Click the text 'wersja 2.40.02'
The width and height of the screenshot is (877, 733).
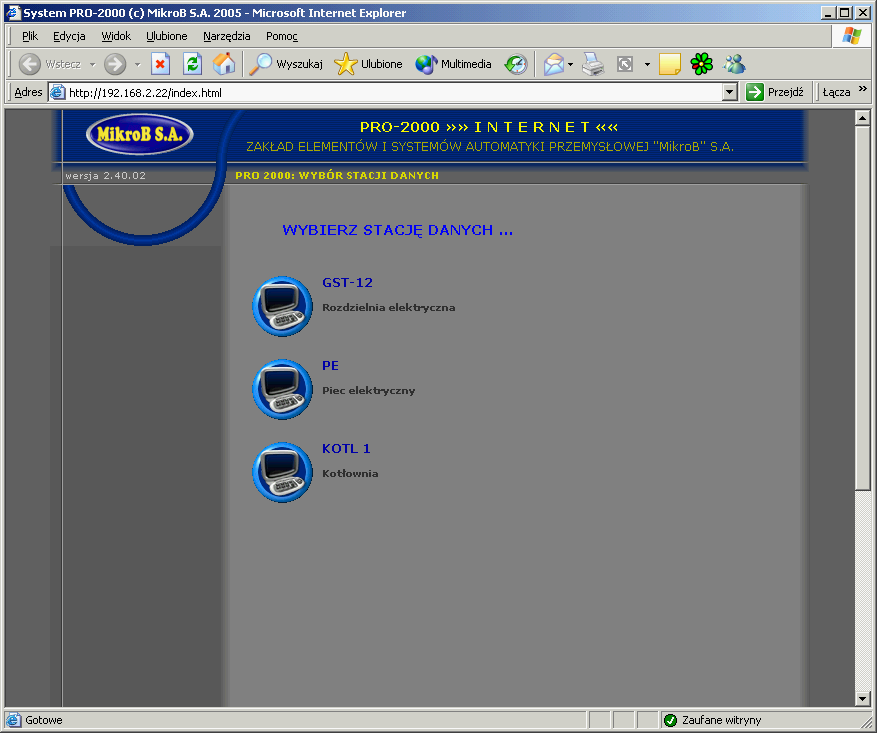pos(105,176)
